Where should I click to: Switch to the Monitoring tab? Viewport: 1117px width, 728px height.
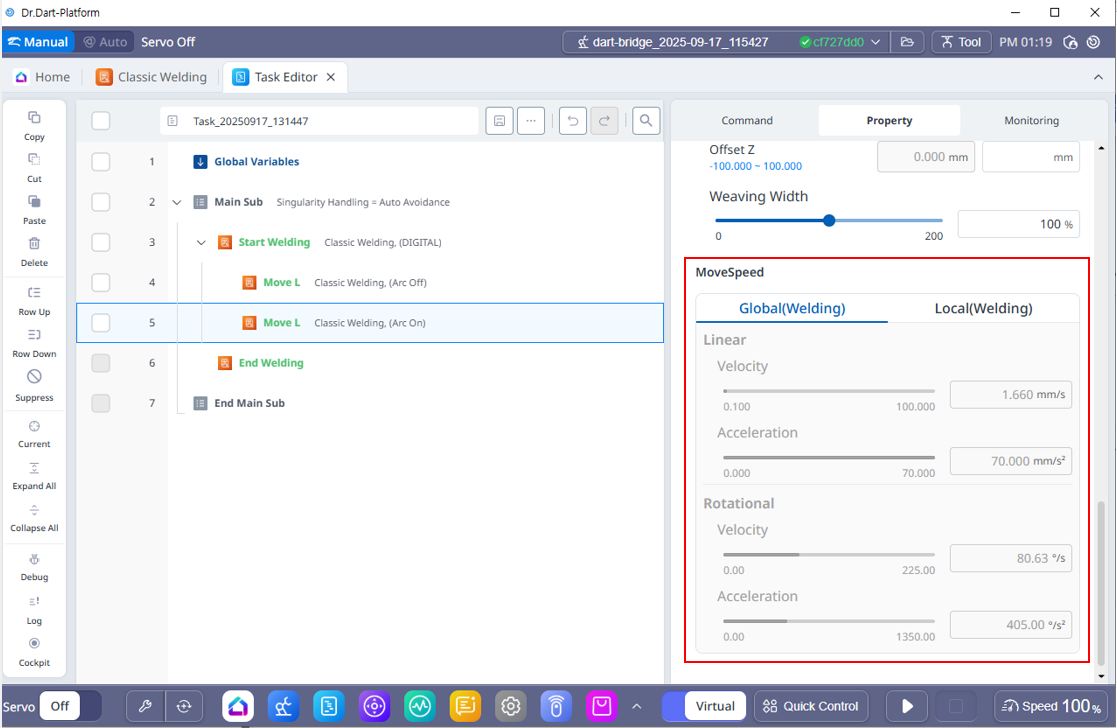1031,121
